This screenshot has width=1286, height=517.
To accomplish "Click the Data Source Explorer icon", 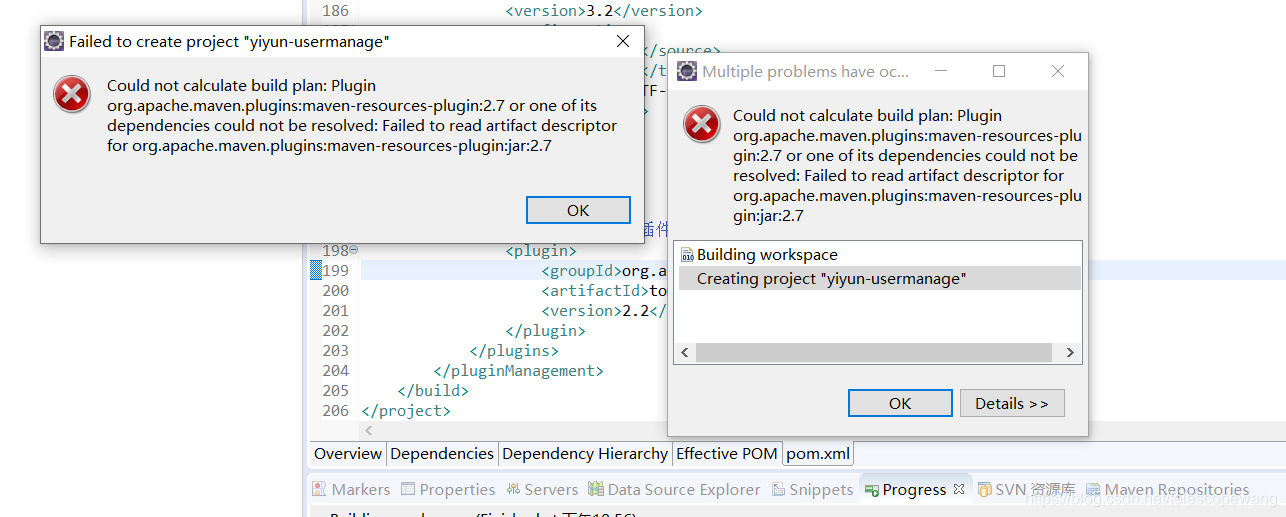I will tap(596, 489).
